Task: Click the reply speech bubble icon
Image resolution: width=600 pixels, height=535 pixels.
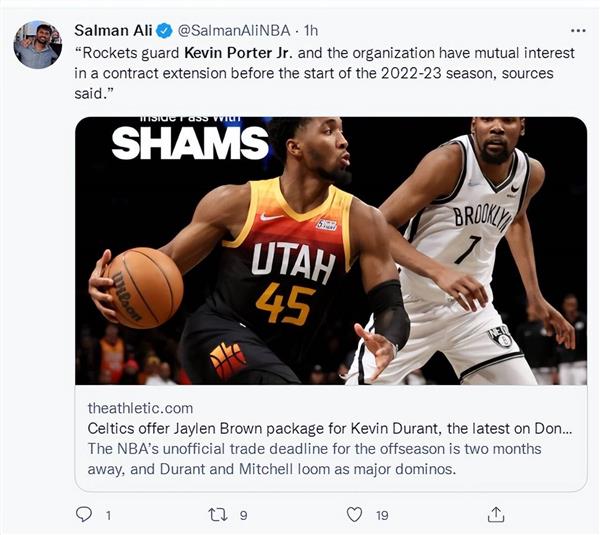Action: click(x=84, y=514)
